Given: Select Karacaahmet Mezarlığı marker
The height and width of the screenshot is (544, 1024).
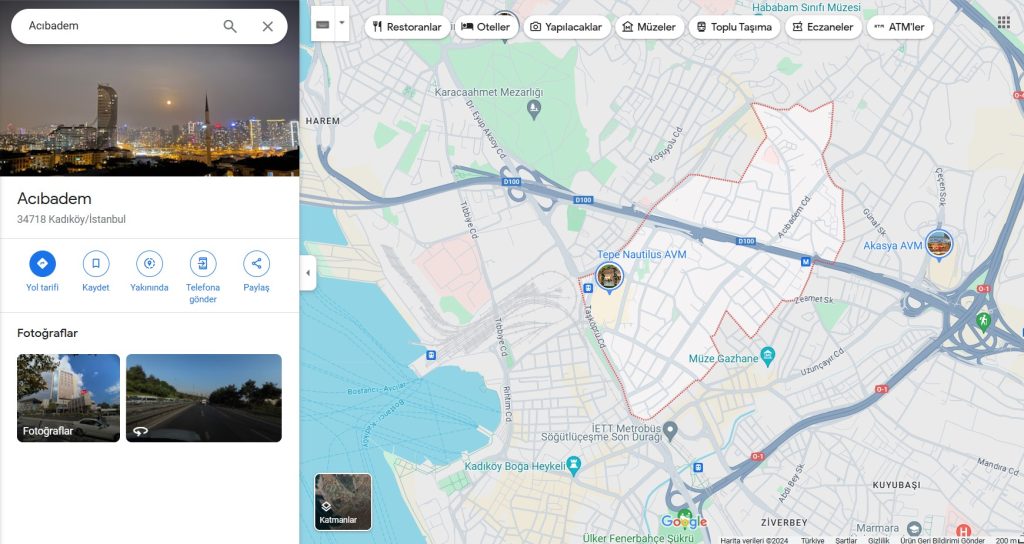Looking at the screenshot, I should tap(534, 108).
